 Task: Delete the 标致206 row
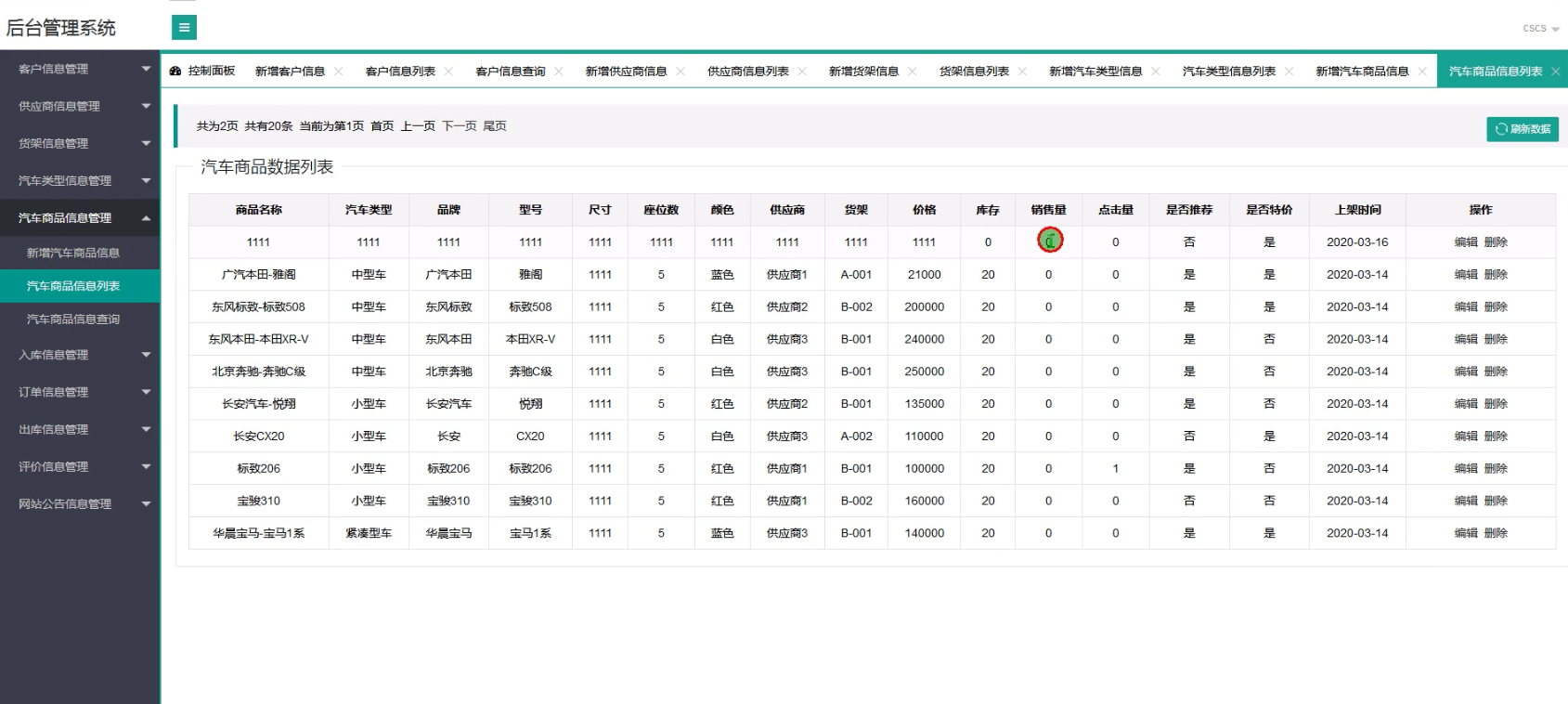[x=1496, y=469]
